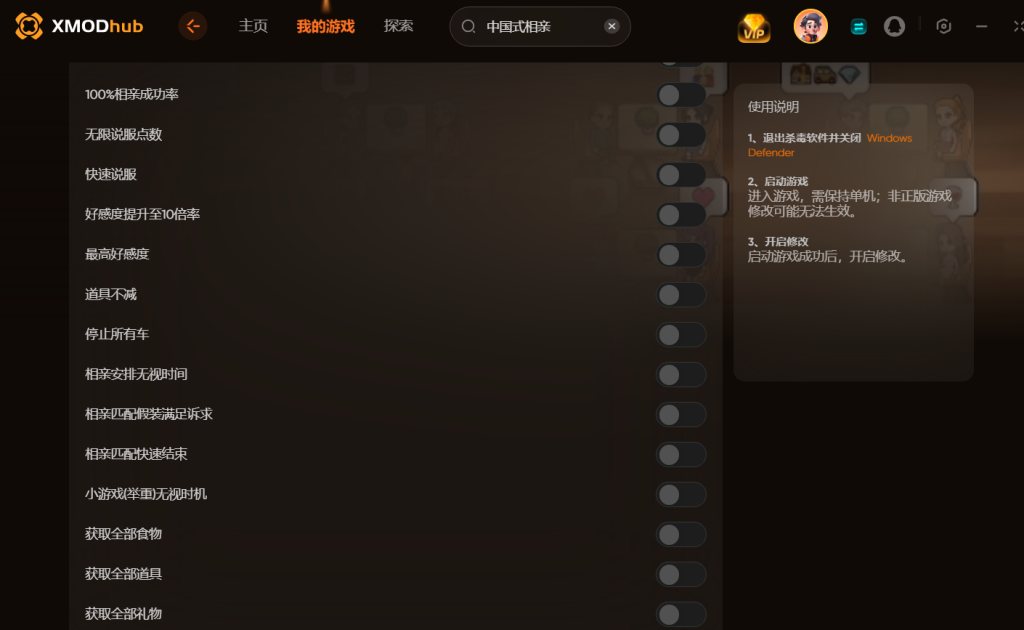Toggle 无限说服点数 switch on
The width and height of the screenshot is (1024, 630).
pos(681,135)
